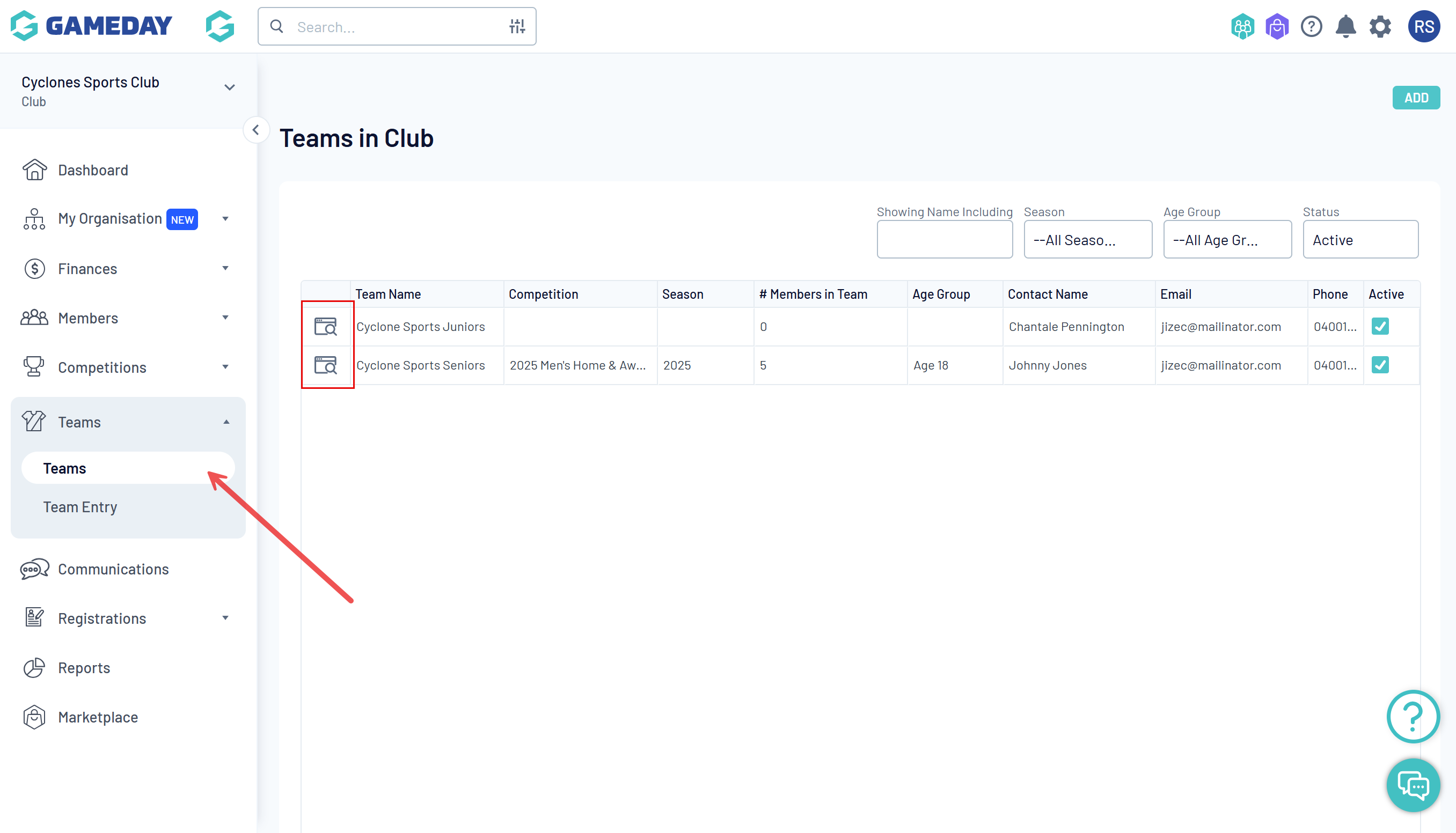1456x833 pixels.
Task: Click the ADD button
Action: tap(1416, 98)
